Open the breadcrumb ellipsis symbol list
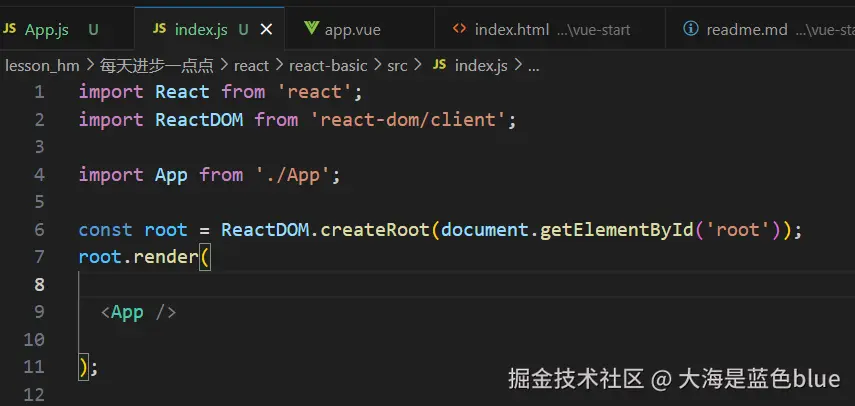The width and height of the screenshot is (855, 406). click(x=534, y=66)
